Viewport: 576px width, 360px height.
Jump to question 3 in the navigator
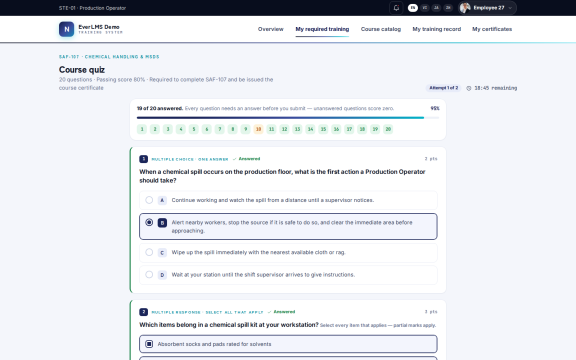click(x=168, y=129)
